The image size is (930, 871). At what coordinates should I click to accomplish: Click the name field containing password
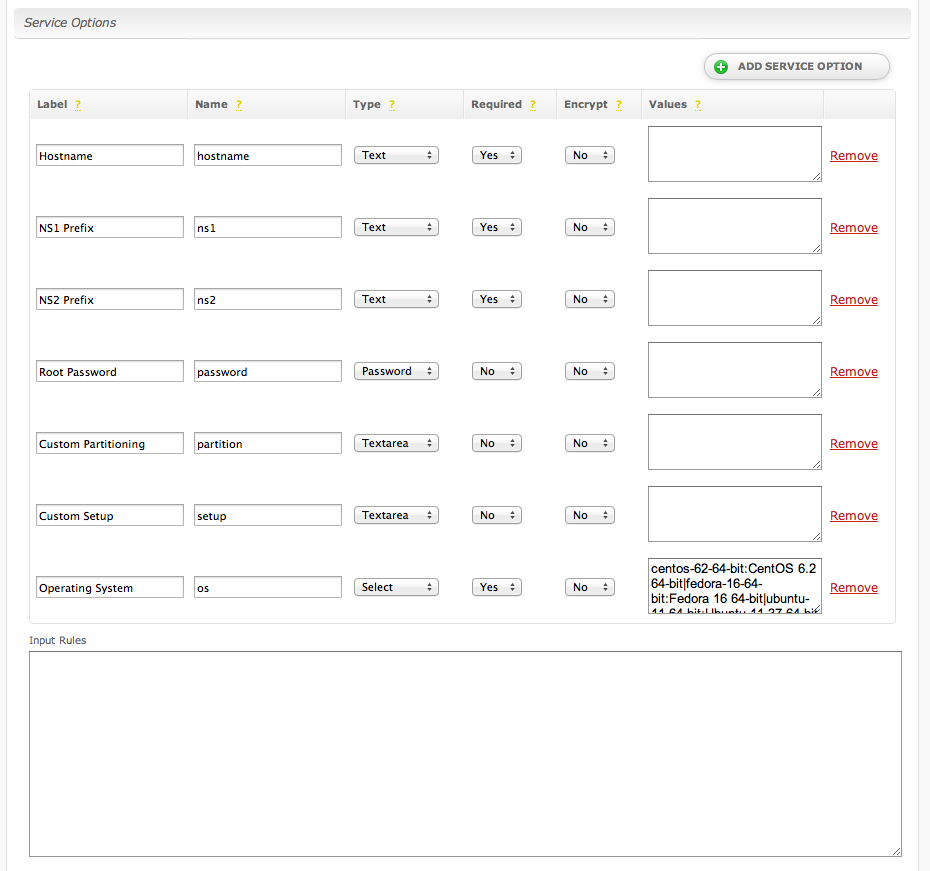click(x=268, y=372)
